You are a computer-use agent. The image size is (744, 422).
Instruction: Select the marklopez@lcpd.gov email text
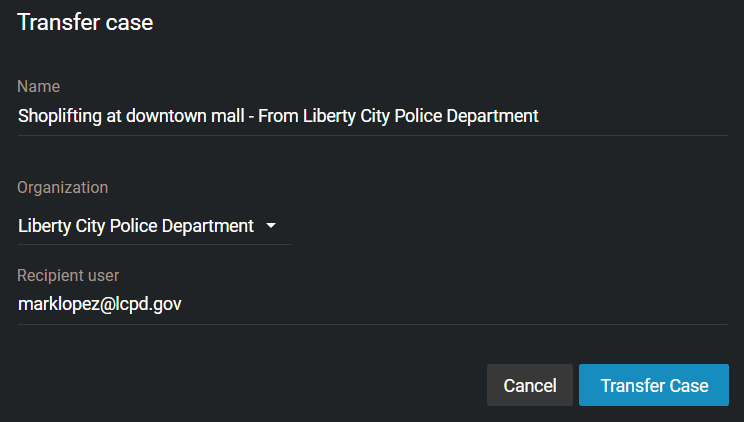[100, 304]
